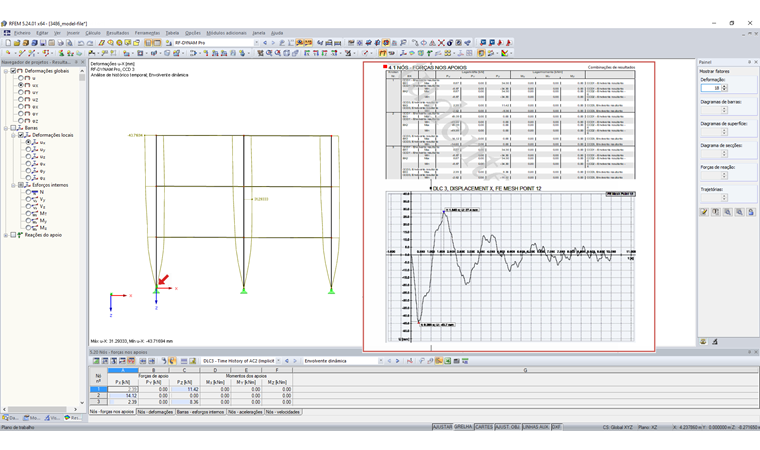The image size is (760, 450).
Task: Toggle CARTES in status bar
Action: [484, 427]
